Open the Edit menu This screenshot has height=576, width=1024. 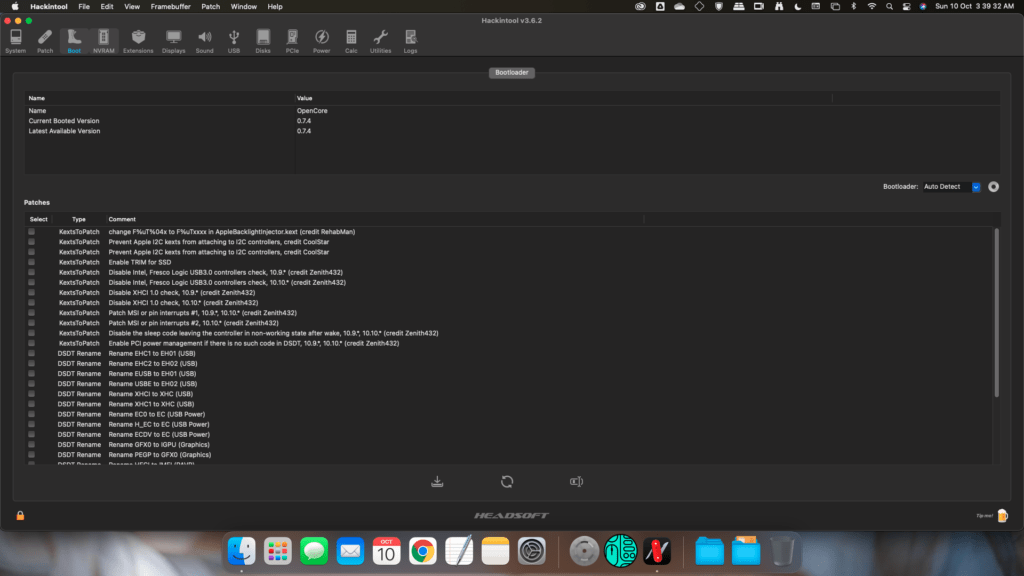106,7
